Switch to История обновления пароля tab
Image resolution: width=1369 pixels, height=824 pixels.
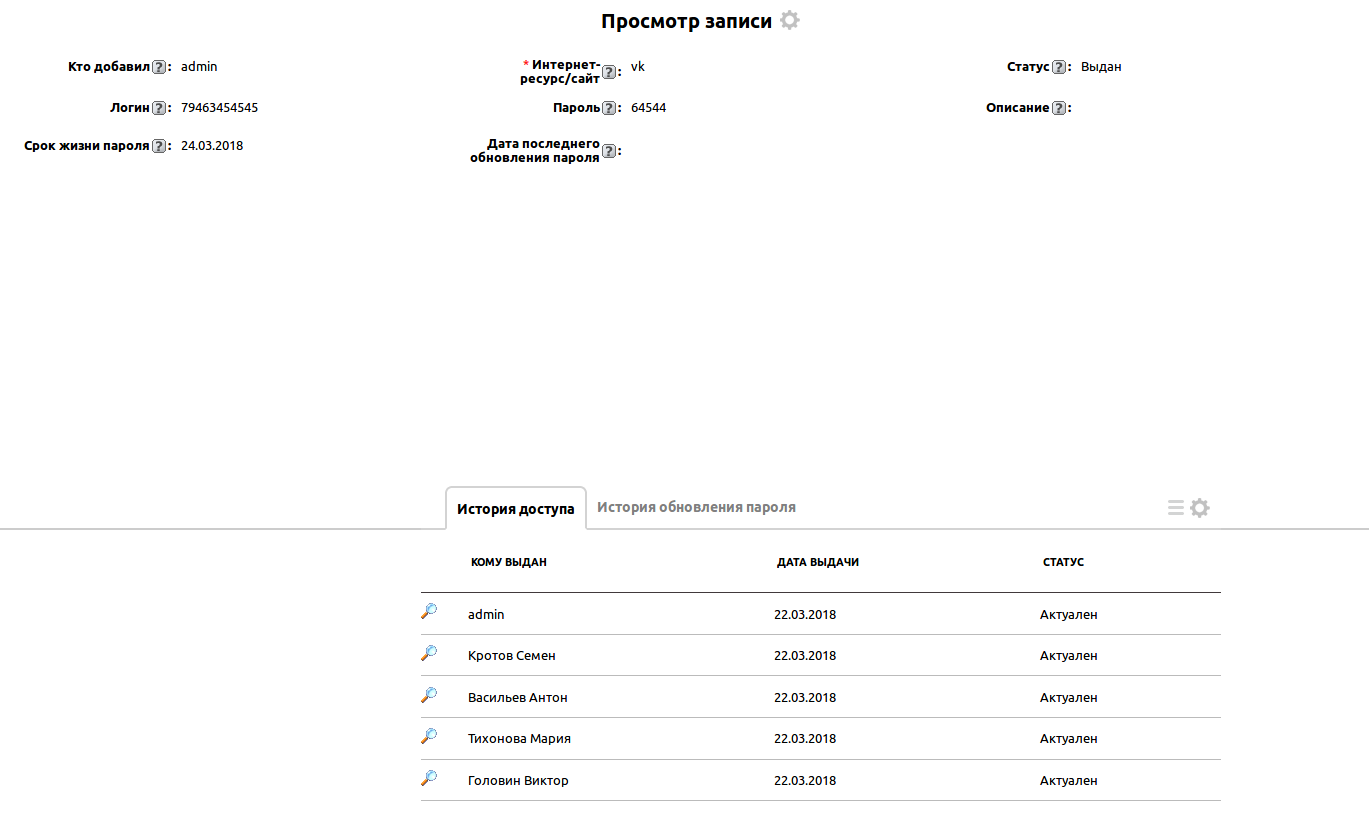coord(696,507)
